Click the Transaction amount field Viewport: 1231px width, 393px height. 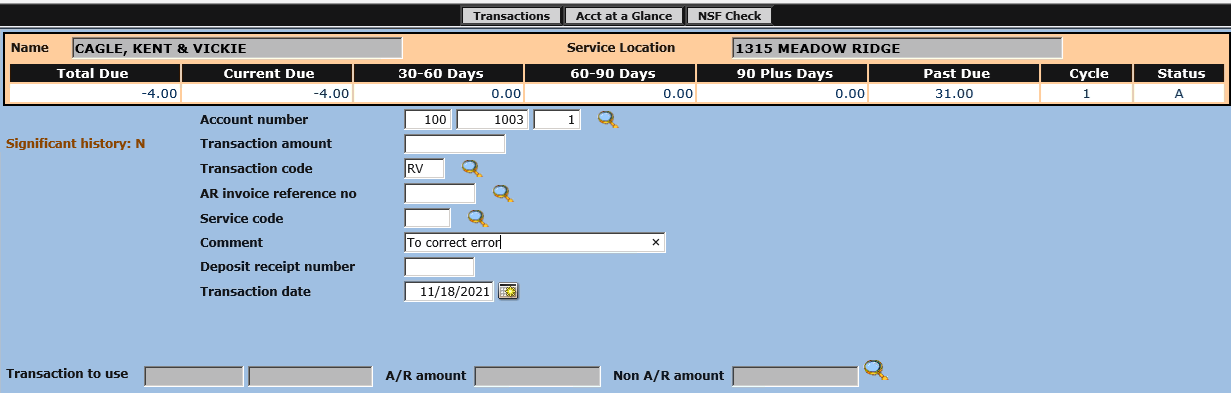[455, 144]
